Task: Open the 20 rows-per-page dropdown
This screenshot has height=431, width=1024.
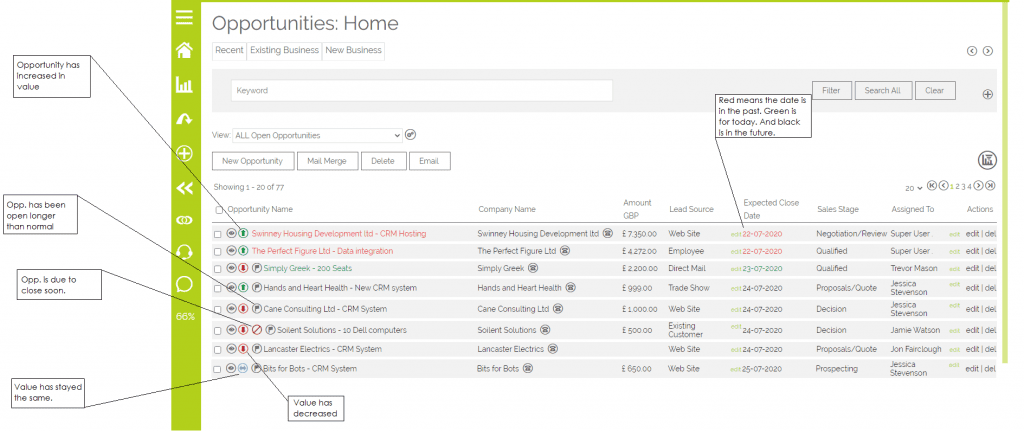Action: pyautogui.click(x=911, y=187)
